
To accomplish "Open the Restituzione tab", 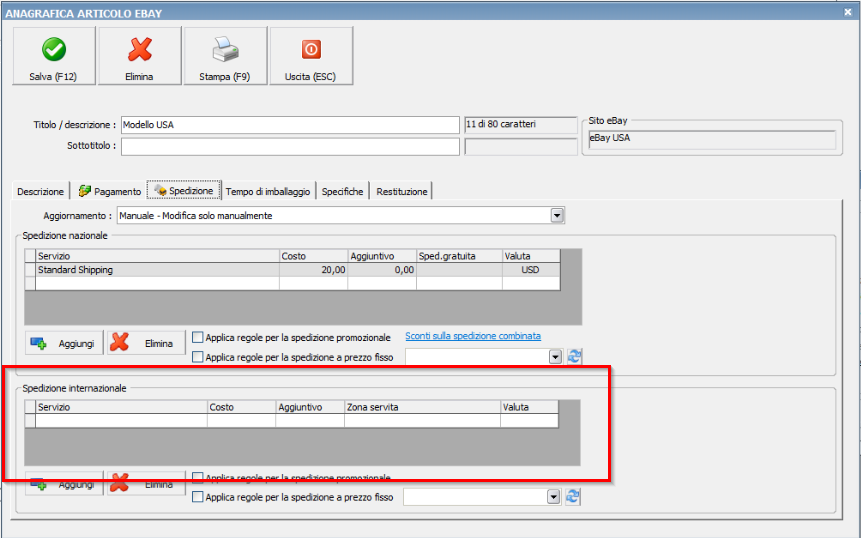I will [402, 192].
